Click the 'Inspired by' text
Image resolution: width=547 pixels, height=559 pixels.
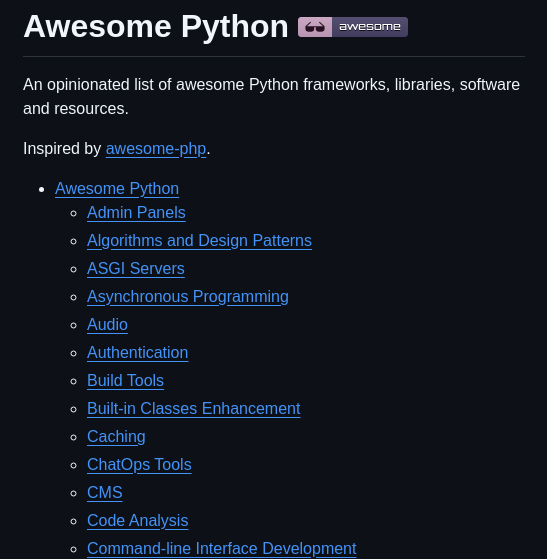62,149
